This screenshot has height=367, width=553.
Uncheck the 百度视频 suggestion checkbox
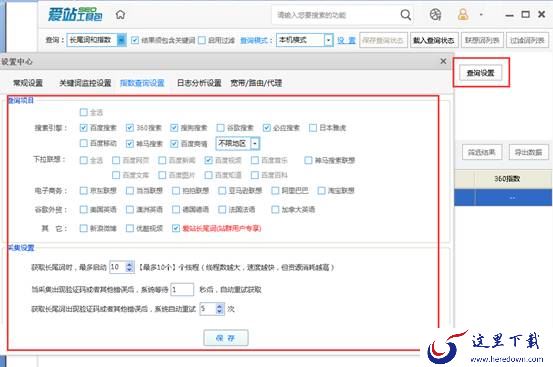click(208, 160)
